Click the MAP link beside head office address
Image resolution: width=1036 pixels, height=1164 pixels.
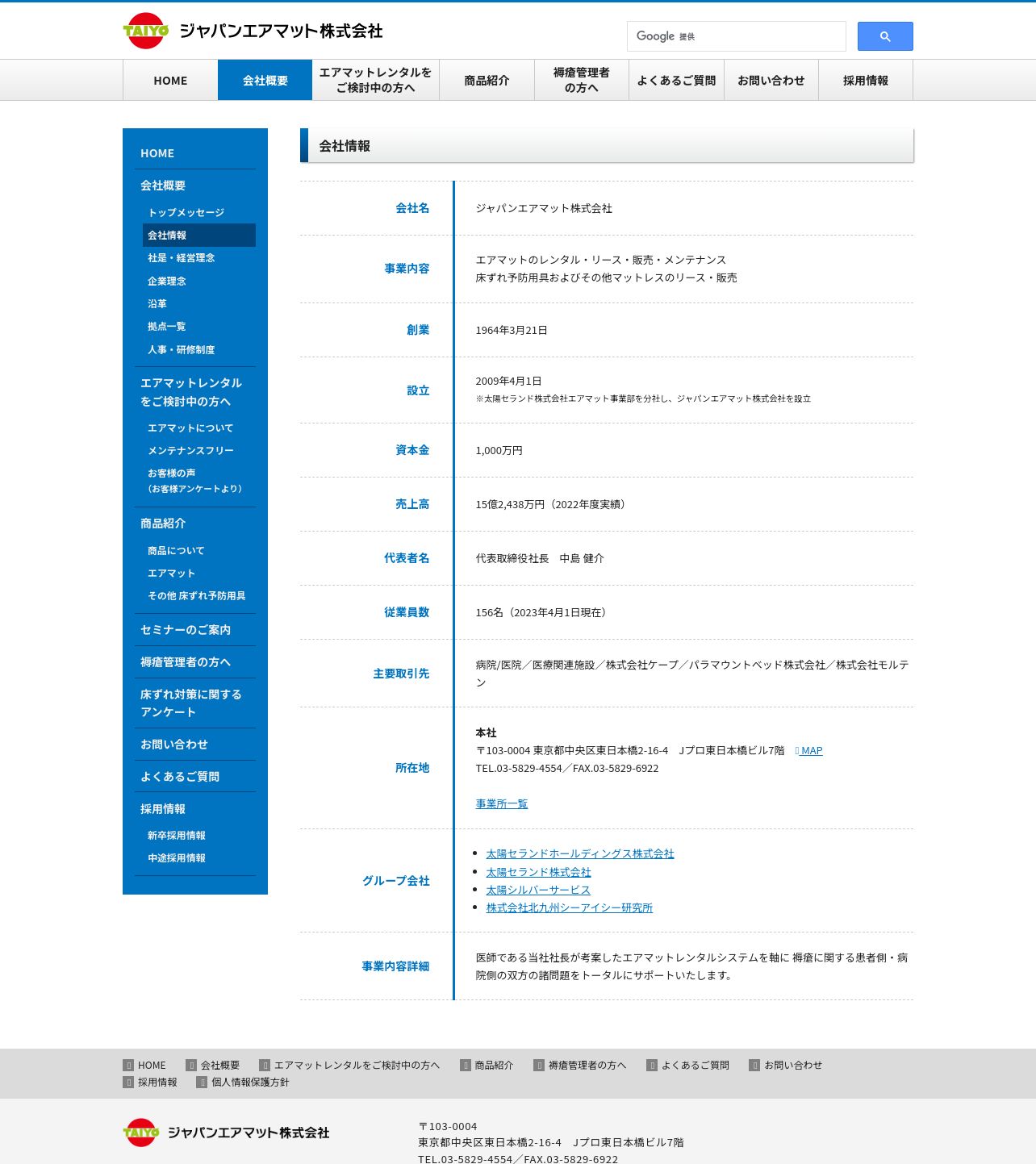click(809, 751)
